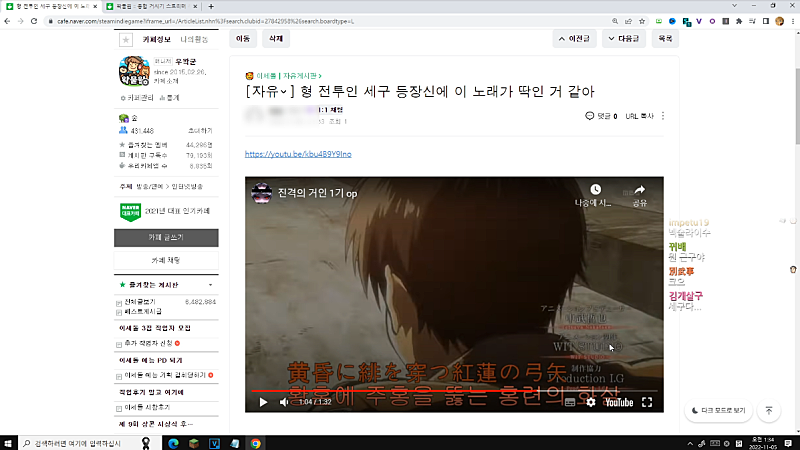Click the 삭제 delete button
The width and height of the screenshot is (800, 450).
coord(276,38)
